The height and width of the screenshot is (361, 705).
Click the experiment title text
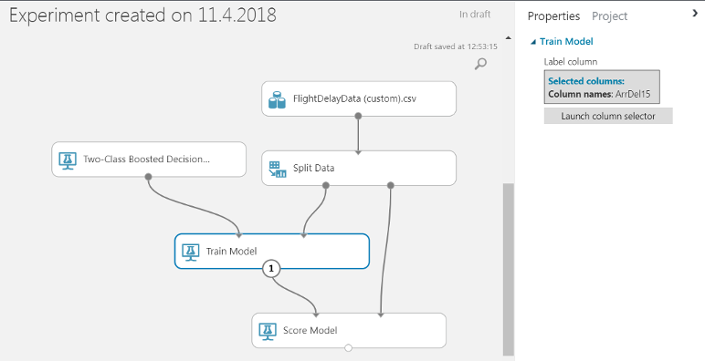pyautogui.click(x=143, y=16)
